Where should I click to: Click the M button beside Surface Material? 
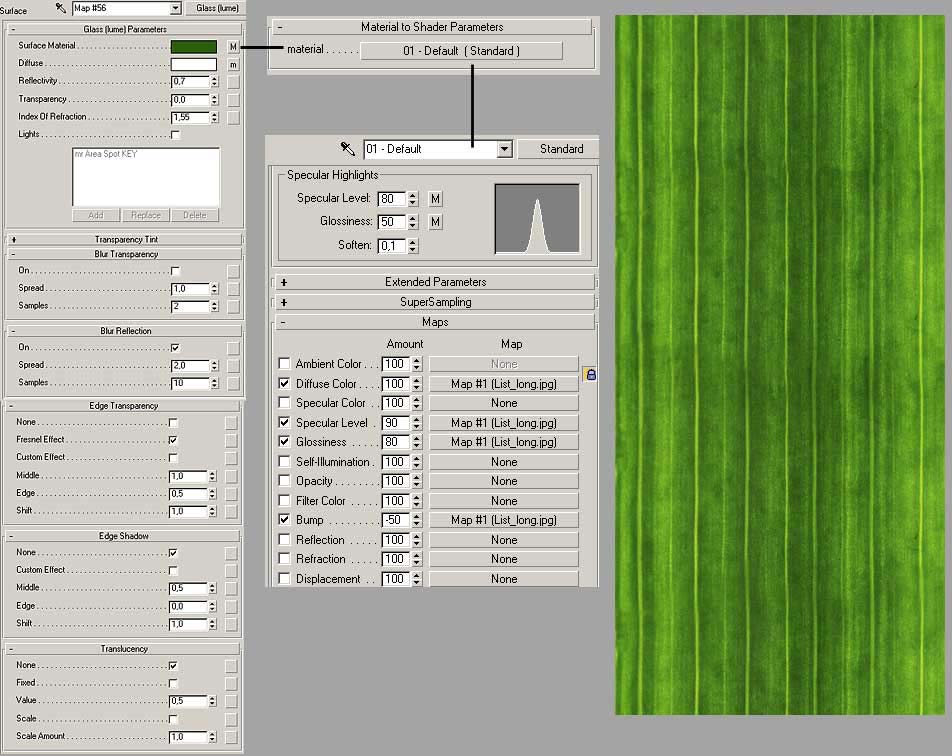tap(233, 47)
